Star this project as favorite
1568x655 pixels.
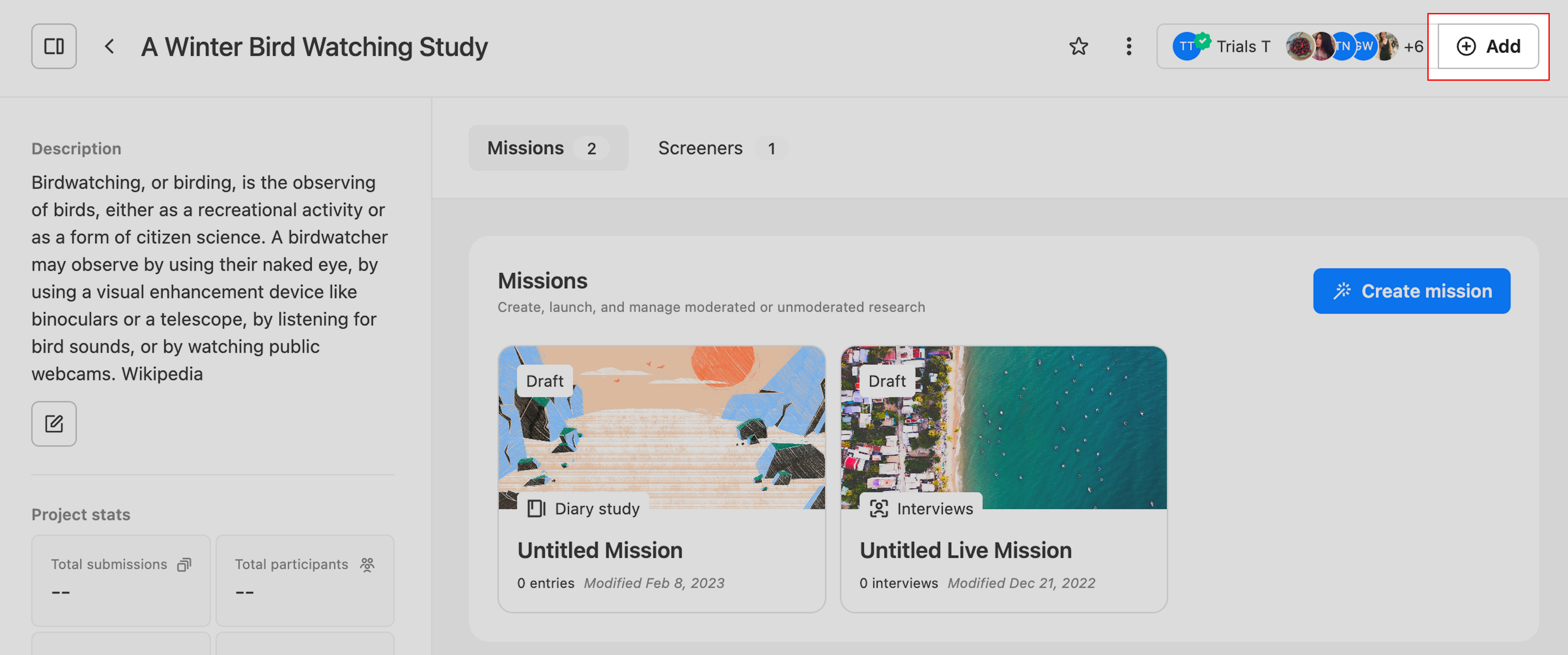(x=1078, y=46)
